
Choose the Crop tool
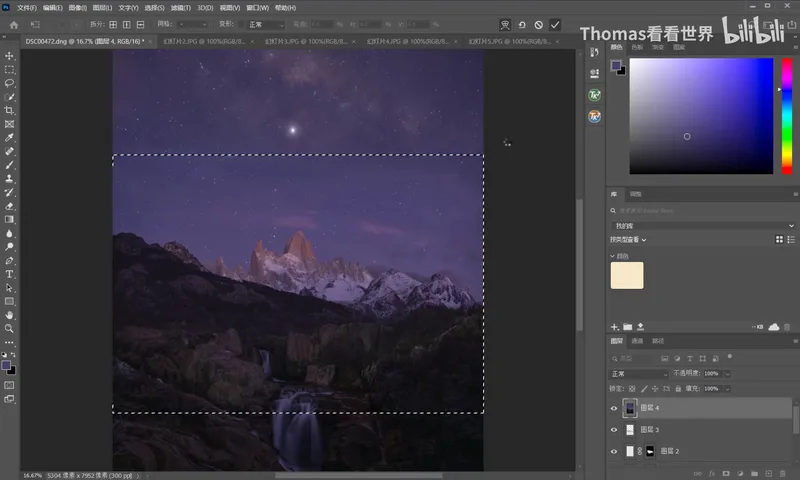point(9,111)
